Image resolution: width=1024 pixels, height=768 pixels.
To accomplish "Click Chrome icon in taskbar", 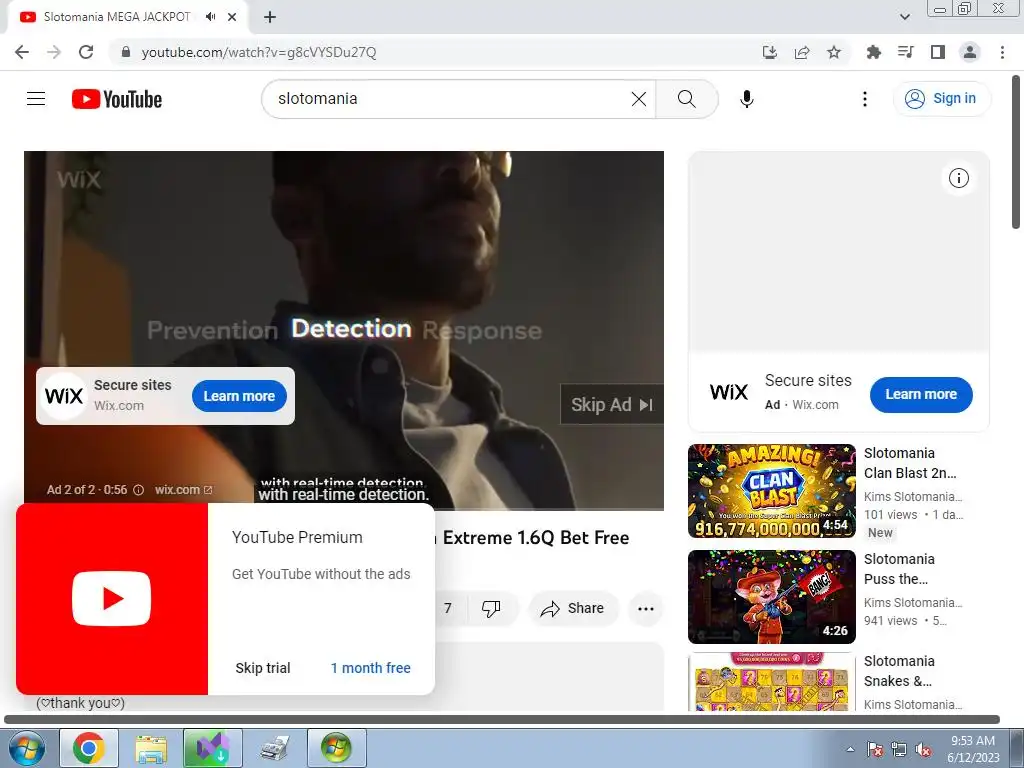I will click(89, 748).
